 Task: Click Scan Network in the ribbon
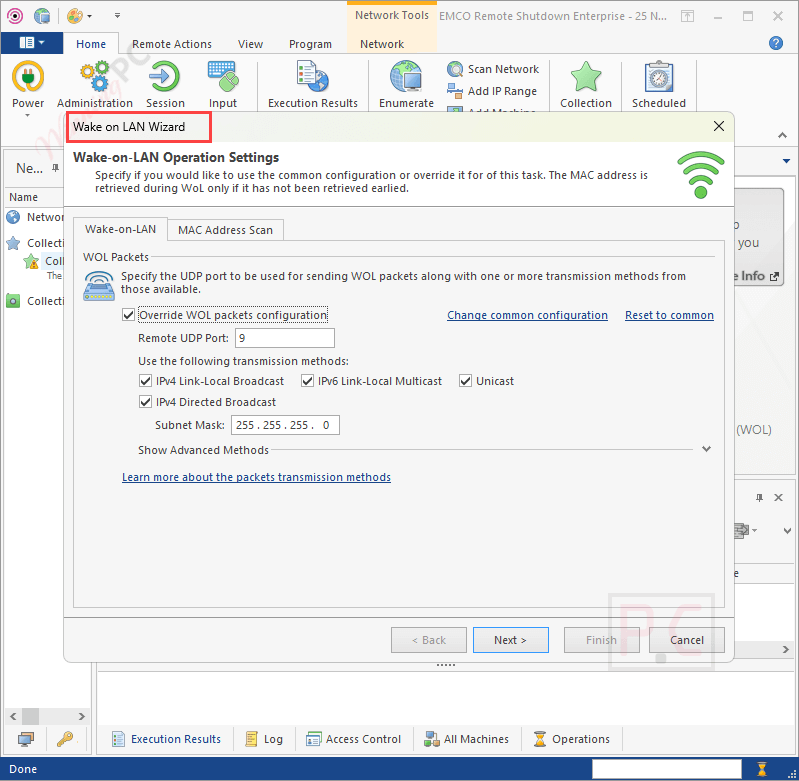(493, 69)
